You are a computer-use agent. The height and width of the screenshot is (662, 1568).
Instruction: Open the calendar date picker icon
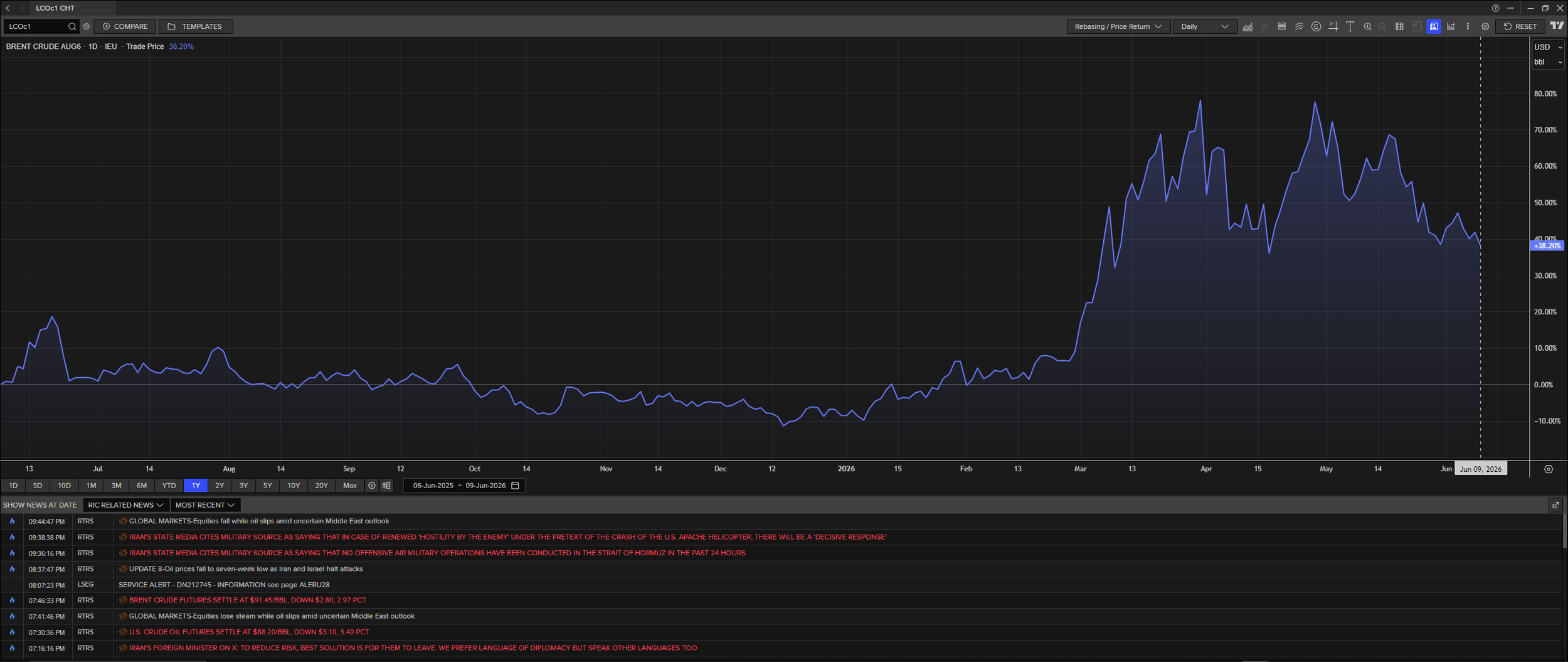pos(516,486)
